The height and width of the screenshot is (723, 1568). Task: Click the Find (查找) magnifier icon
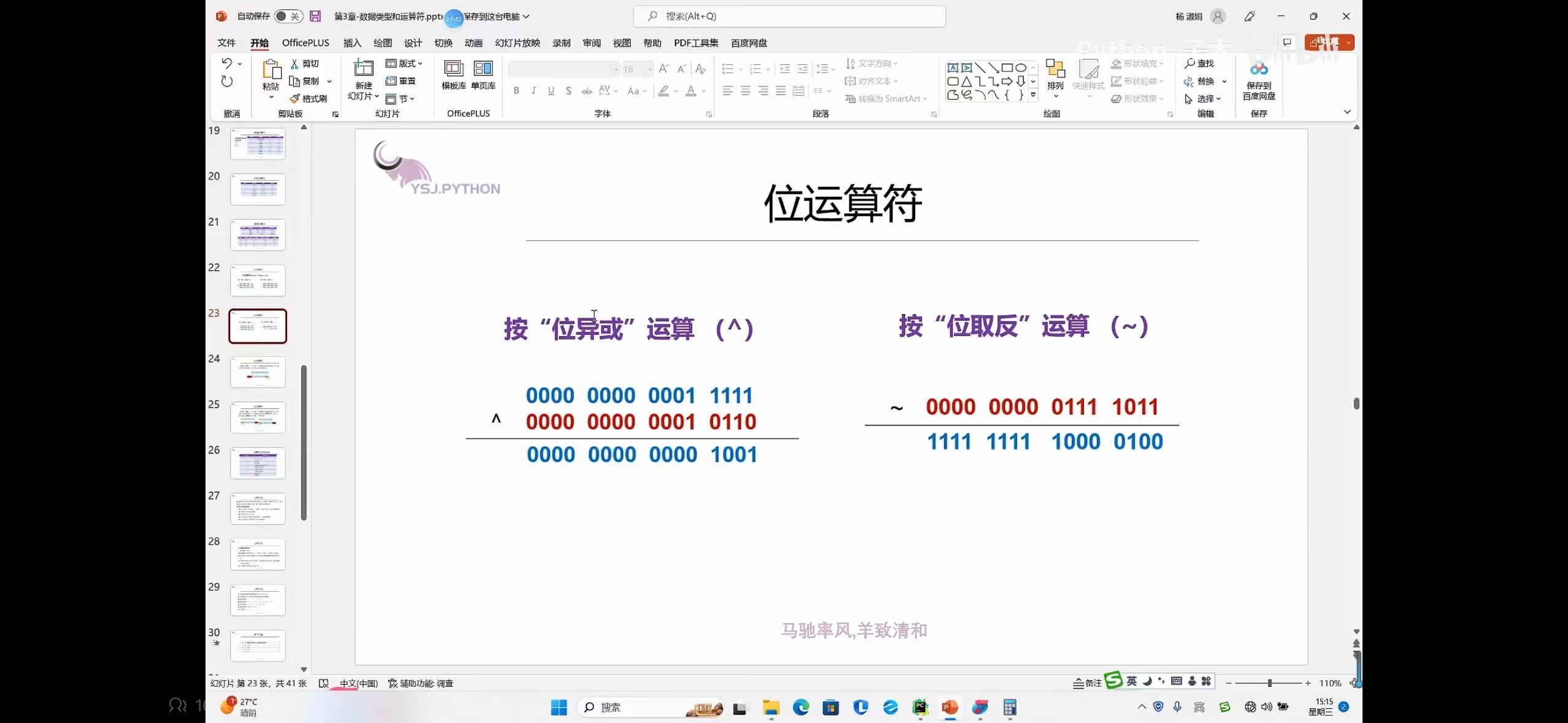[1189, 63]
